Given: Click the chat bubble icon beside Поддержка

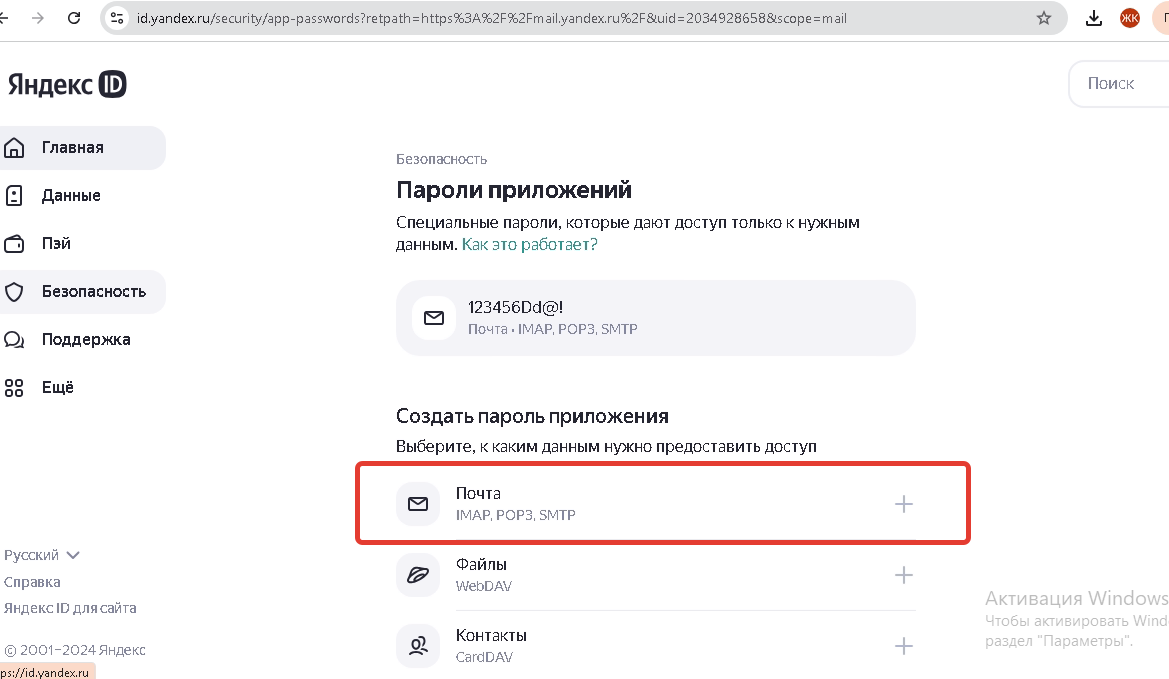Looking at the screenshot, I should (x=14, y=340).
